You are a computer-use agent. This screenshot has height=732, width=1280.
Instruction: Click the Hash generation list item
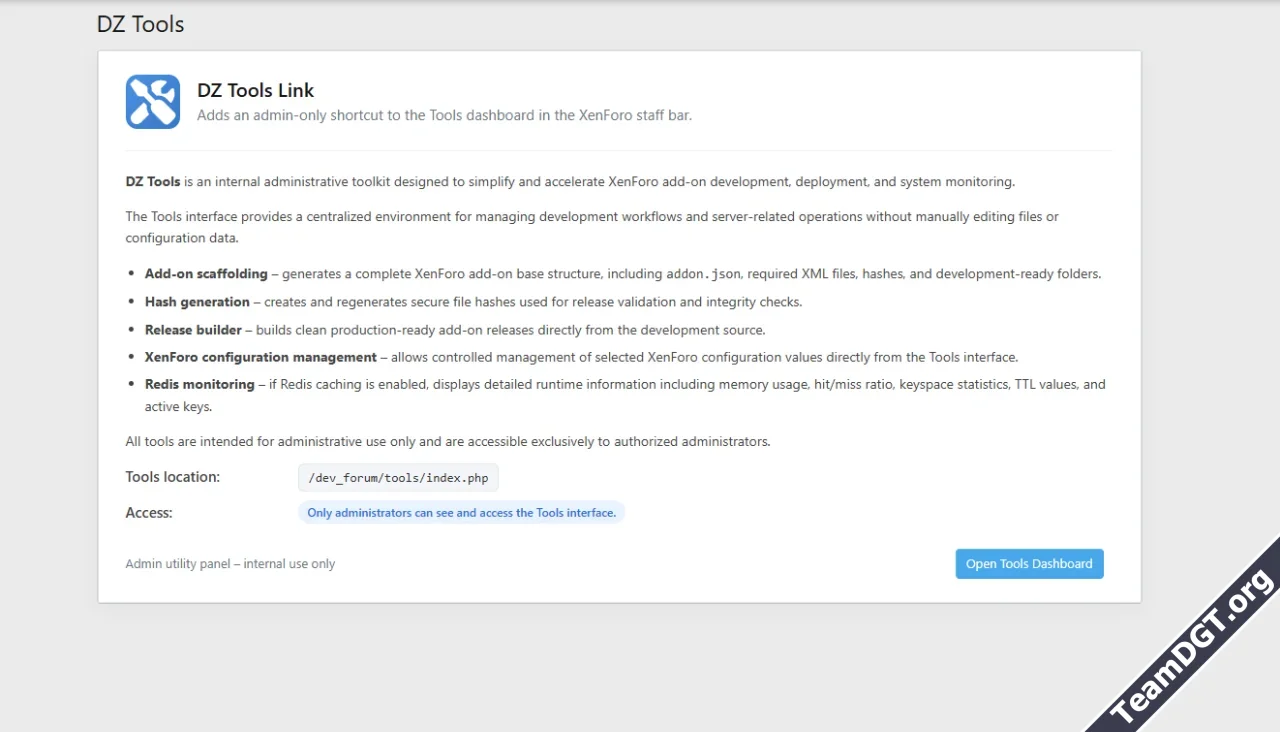[x=196, y=301]
